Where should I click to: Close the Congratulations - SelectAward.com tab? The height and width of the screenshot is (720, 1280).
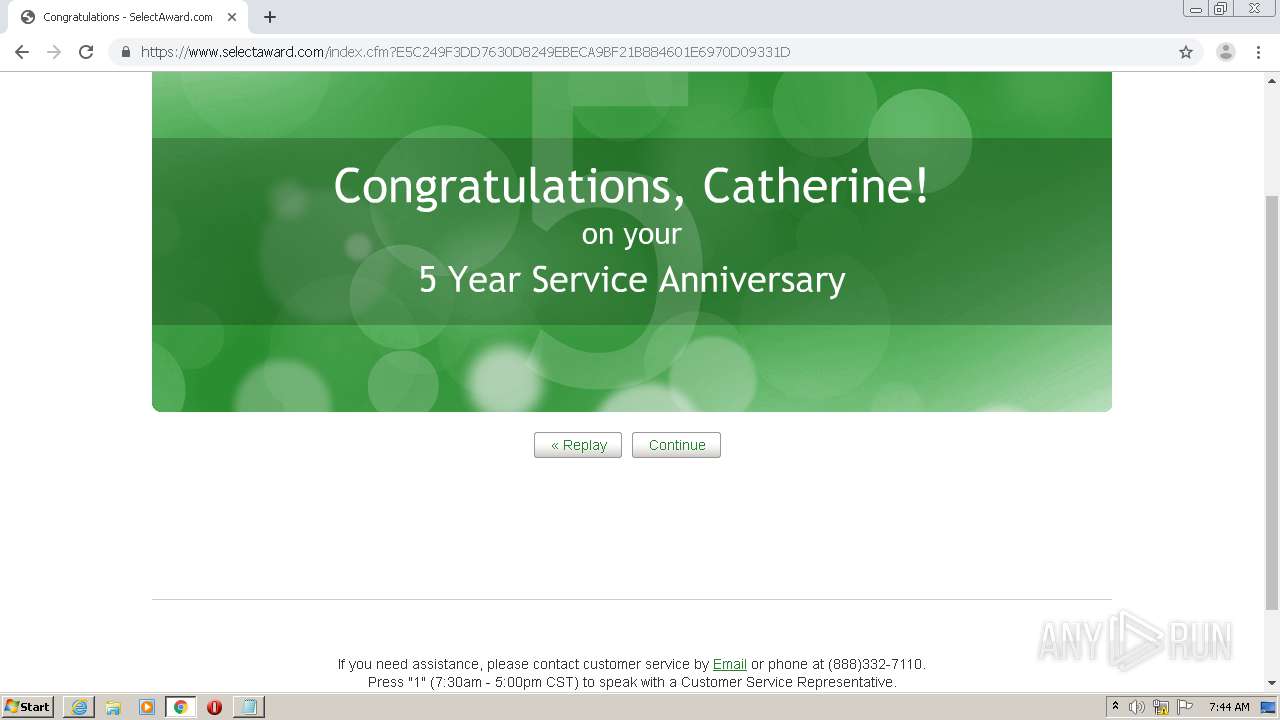(x=231, y=17)
